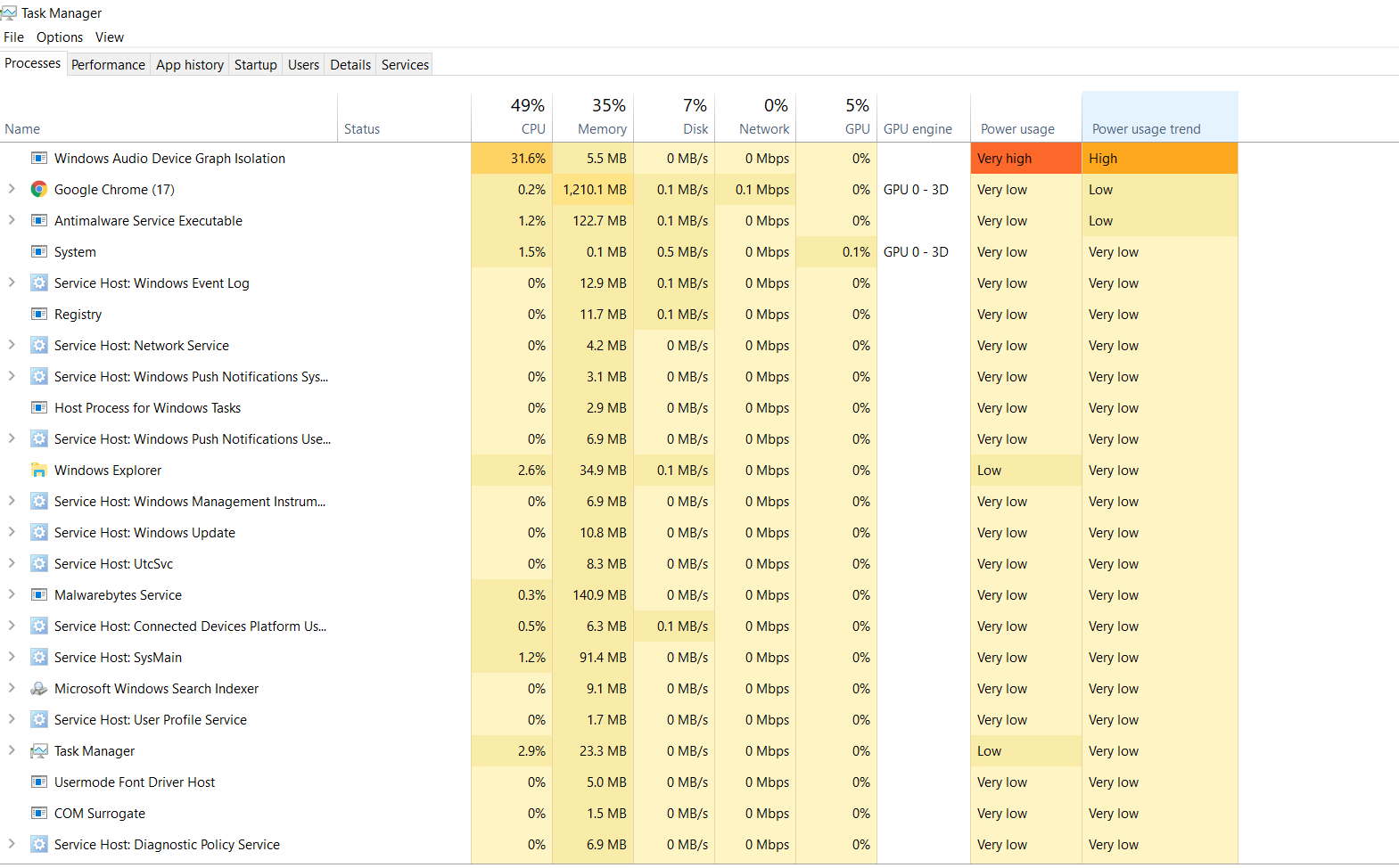
Task: Click the Malwarebytes Service icon
Action: 38,595
